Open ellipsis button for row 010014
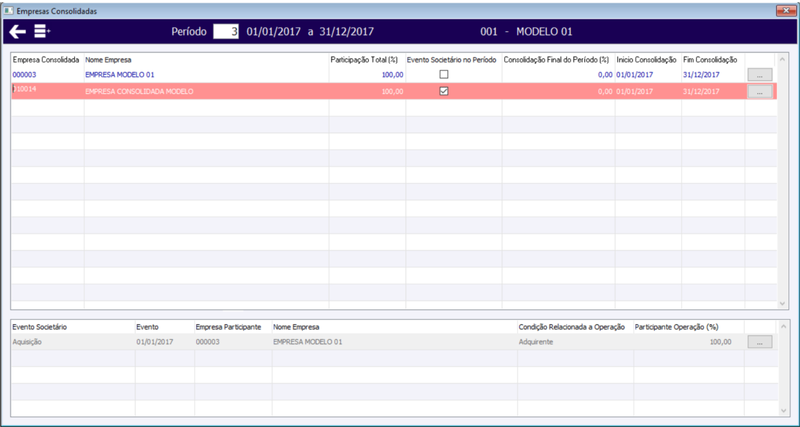This screenshot has width=800, height=427. point(760,92)
